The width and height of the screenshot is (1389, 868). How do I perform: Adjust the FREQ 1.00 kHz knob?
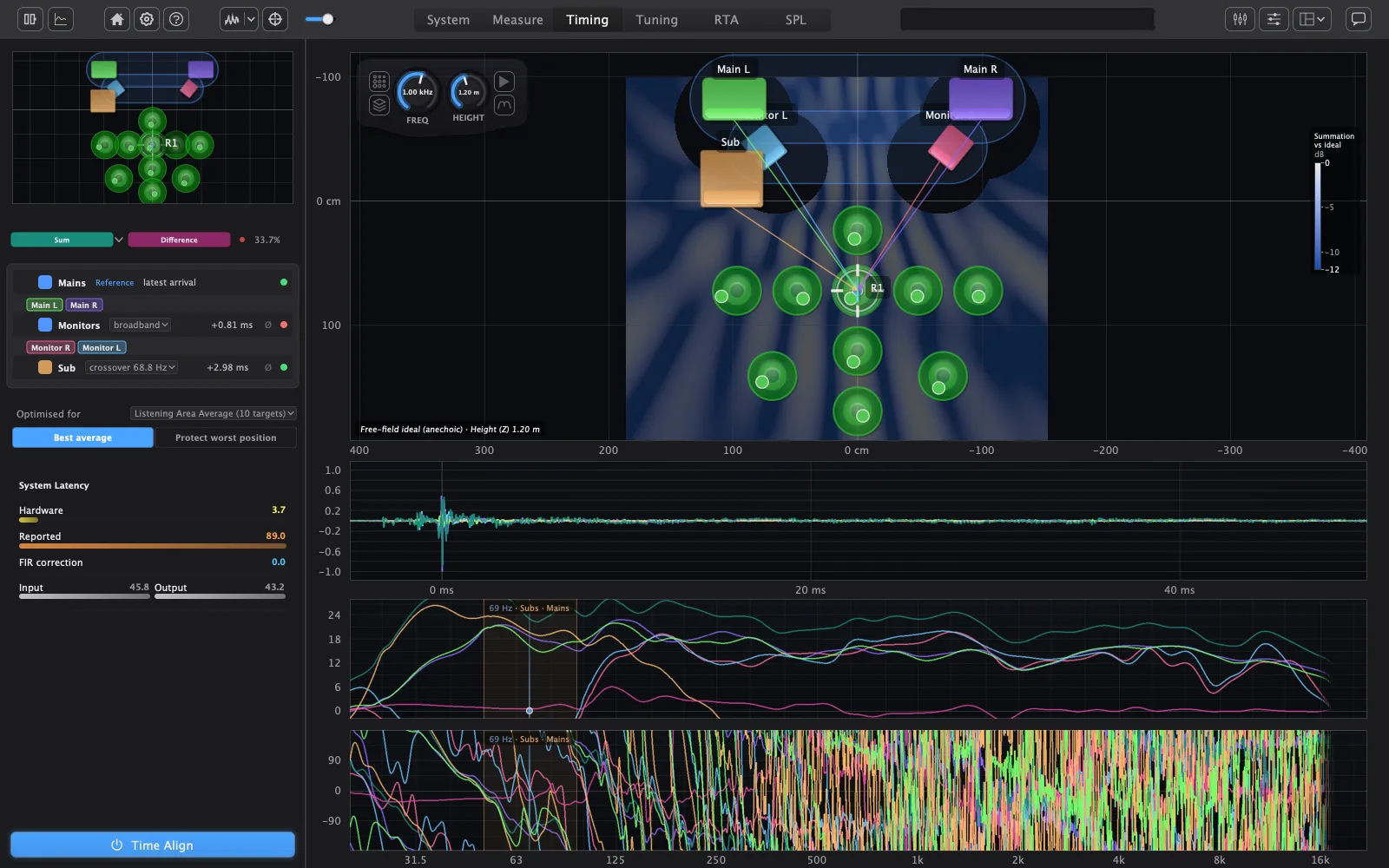[x=417, y=92]
